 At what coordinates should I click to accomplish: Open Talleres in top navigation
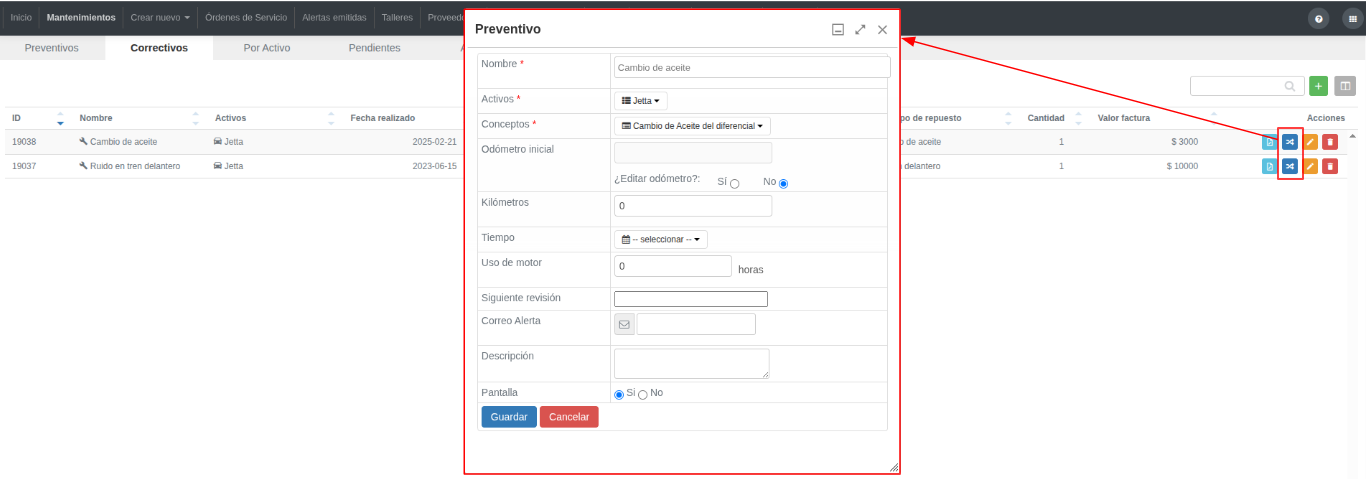coord(397,18)
